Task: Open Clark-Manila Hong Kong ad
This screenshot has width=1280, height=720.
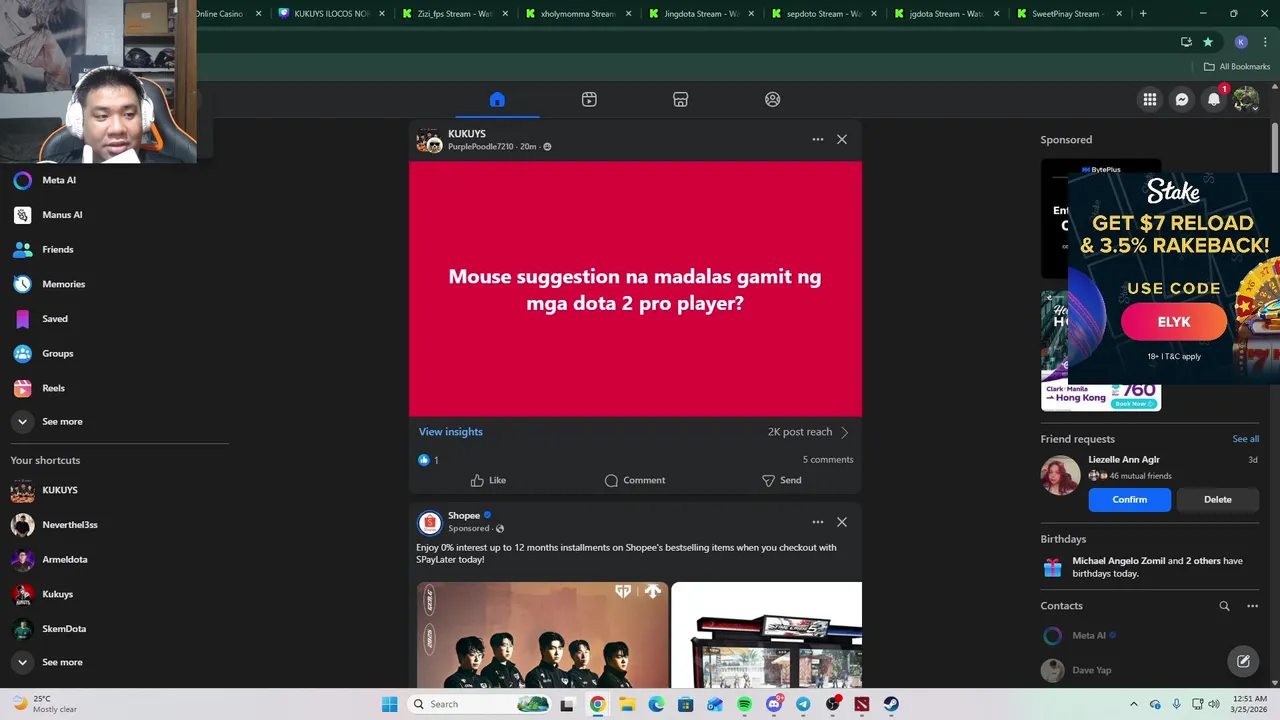Action: click(1101, 396)
